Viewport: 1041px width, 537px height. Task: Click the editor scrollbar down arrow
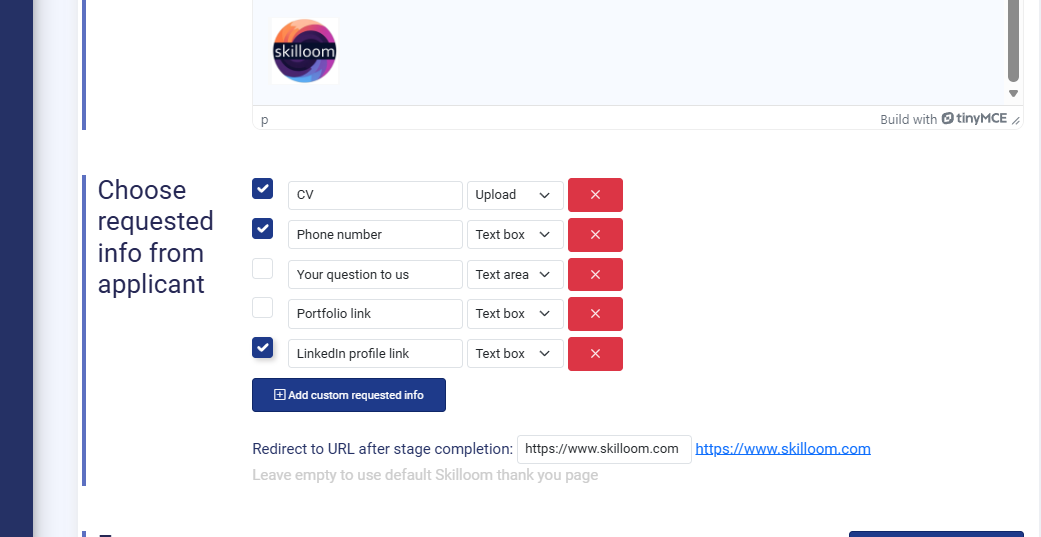click(1013, 93)
